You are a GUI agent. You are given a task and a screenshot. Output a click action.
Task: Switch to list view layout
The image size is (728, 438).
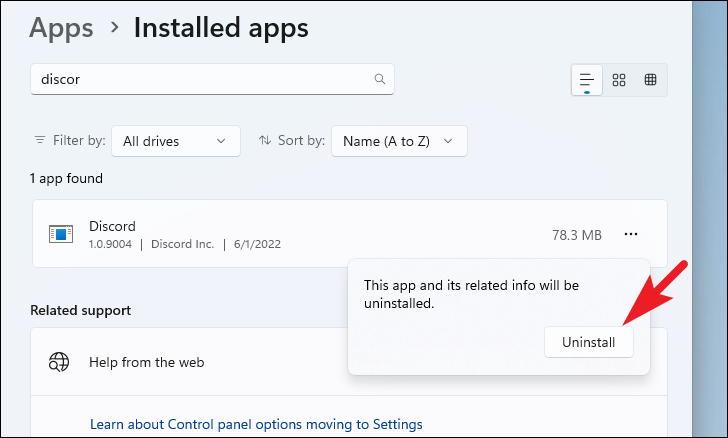587,79
